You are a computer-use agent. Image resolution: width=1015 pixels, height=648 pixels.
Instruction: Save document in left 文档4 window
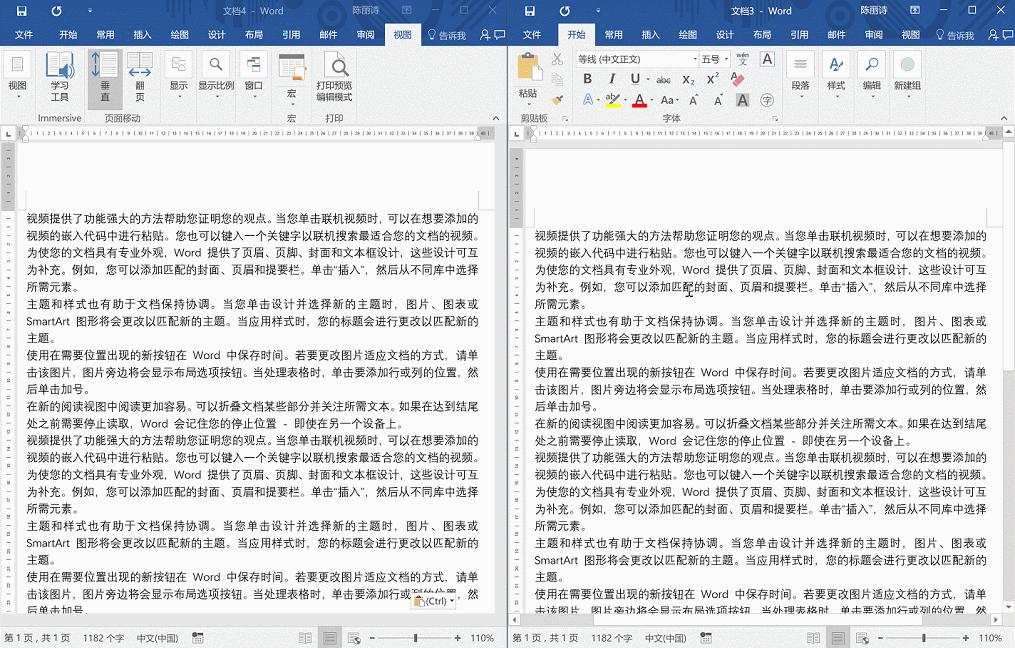21,11
